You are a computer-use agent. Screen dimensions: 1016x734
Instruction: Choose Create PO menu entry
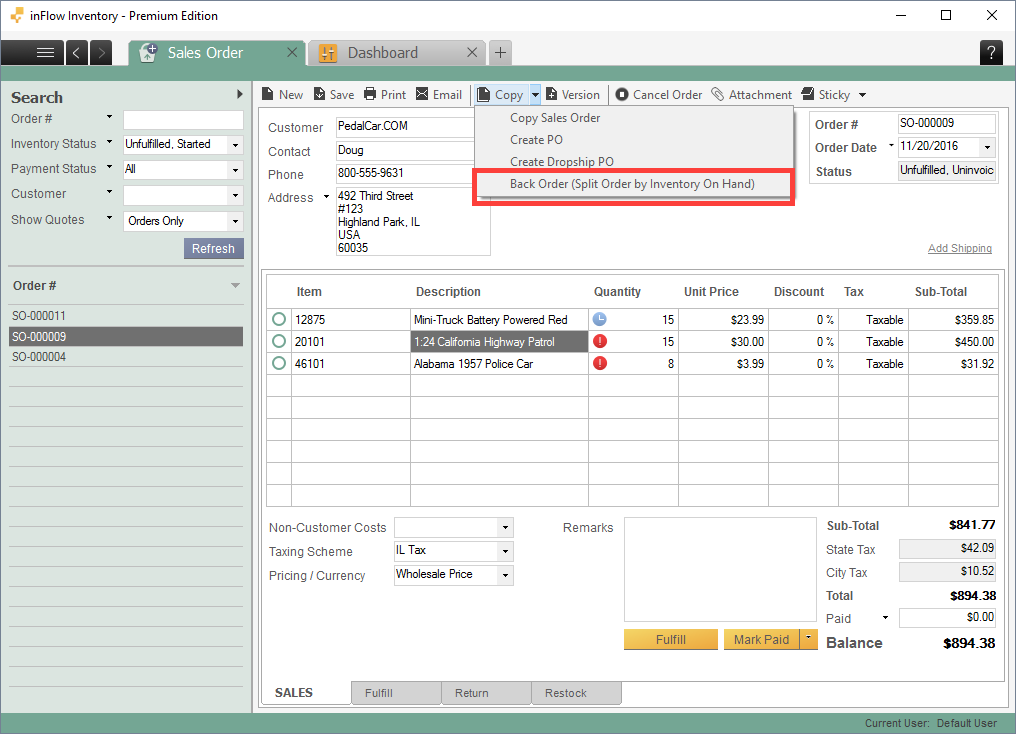(536, 140)
